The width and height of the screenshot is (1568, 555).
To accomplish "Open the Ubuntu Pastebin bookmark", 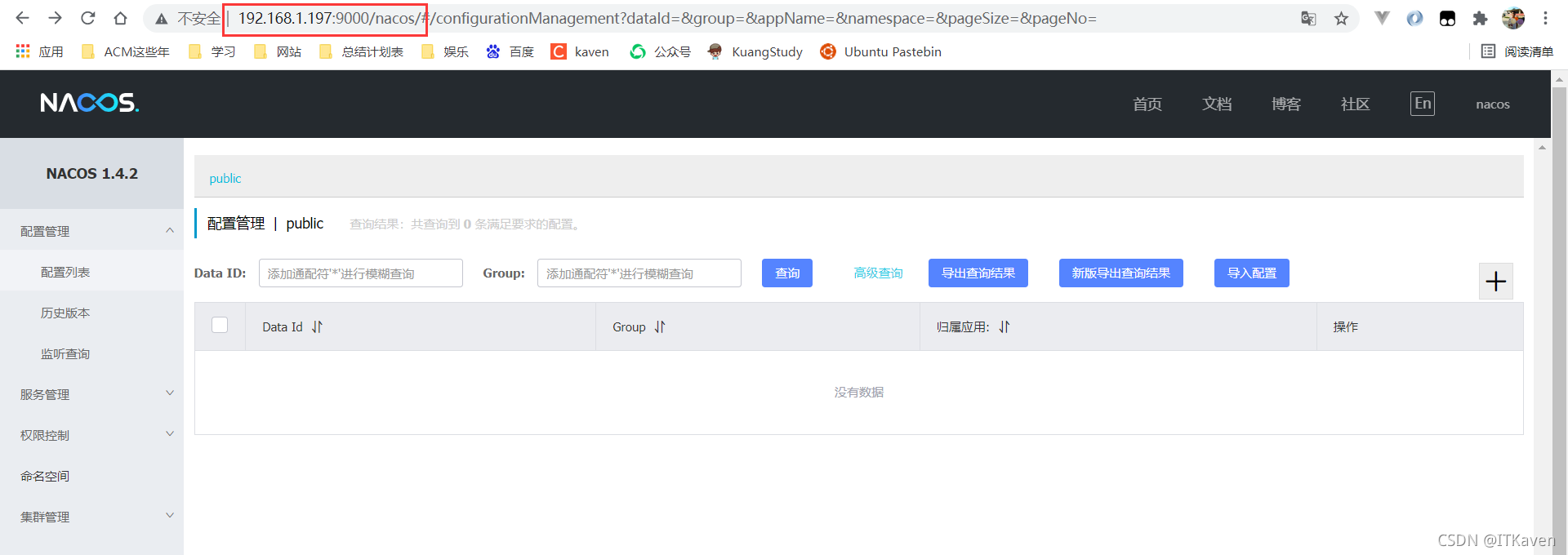I will point(881,51).
